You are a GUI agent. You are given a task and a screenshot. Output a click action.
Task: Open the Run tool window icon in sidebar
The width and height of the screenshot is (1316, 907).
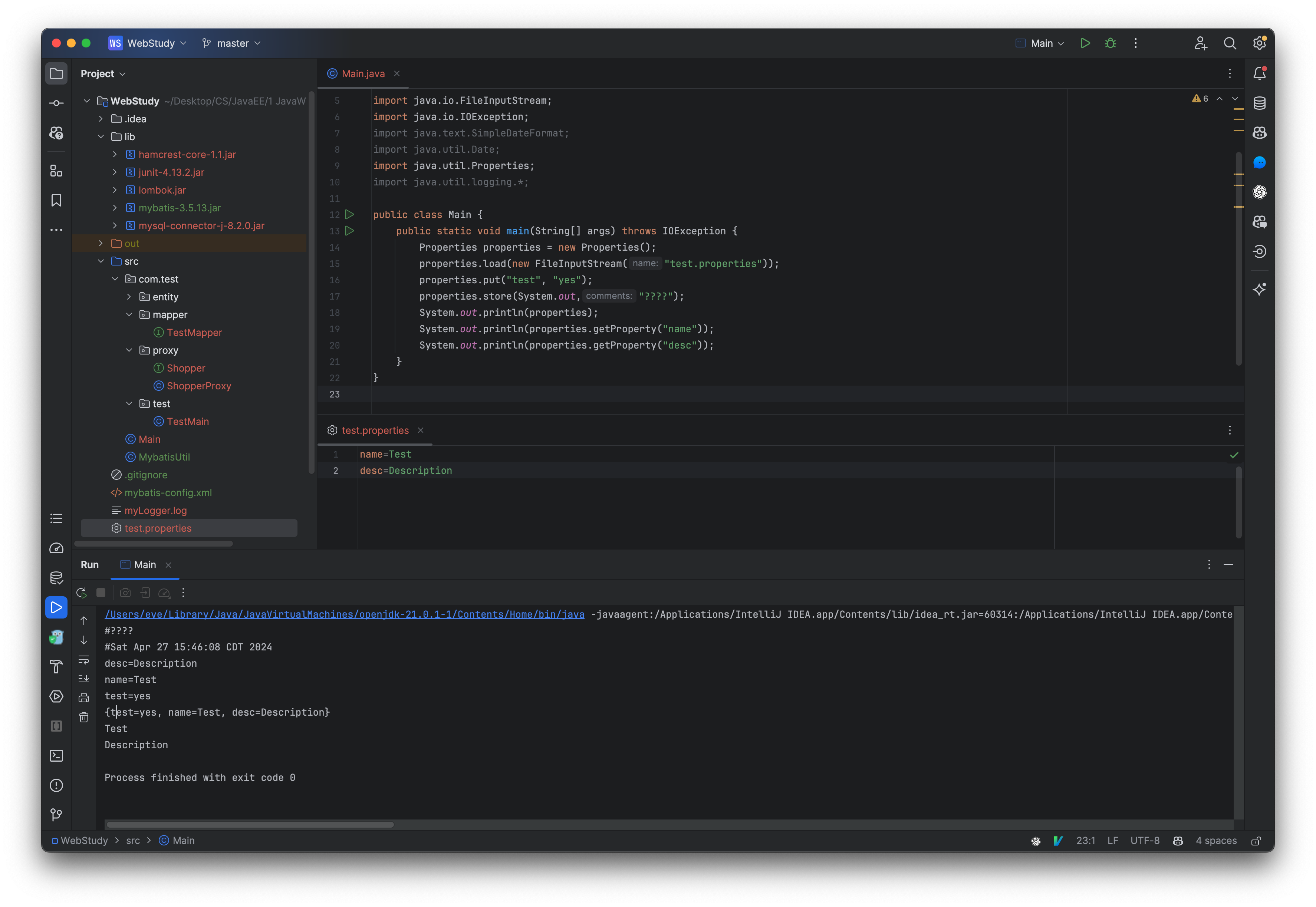point(56,607)
